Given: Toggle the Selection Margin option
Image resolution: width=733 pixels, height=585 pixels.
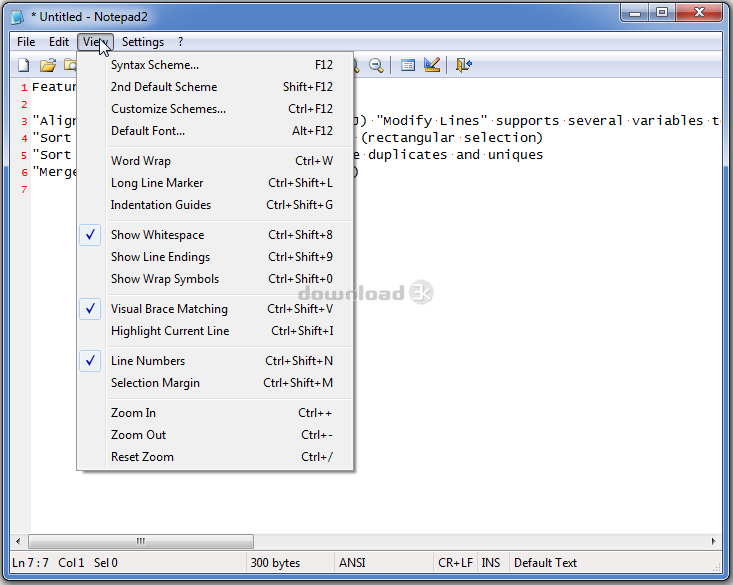Looking at the screenshot, I should point(216,383).
